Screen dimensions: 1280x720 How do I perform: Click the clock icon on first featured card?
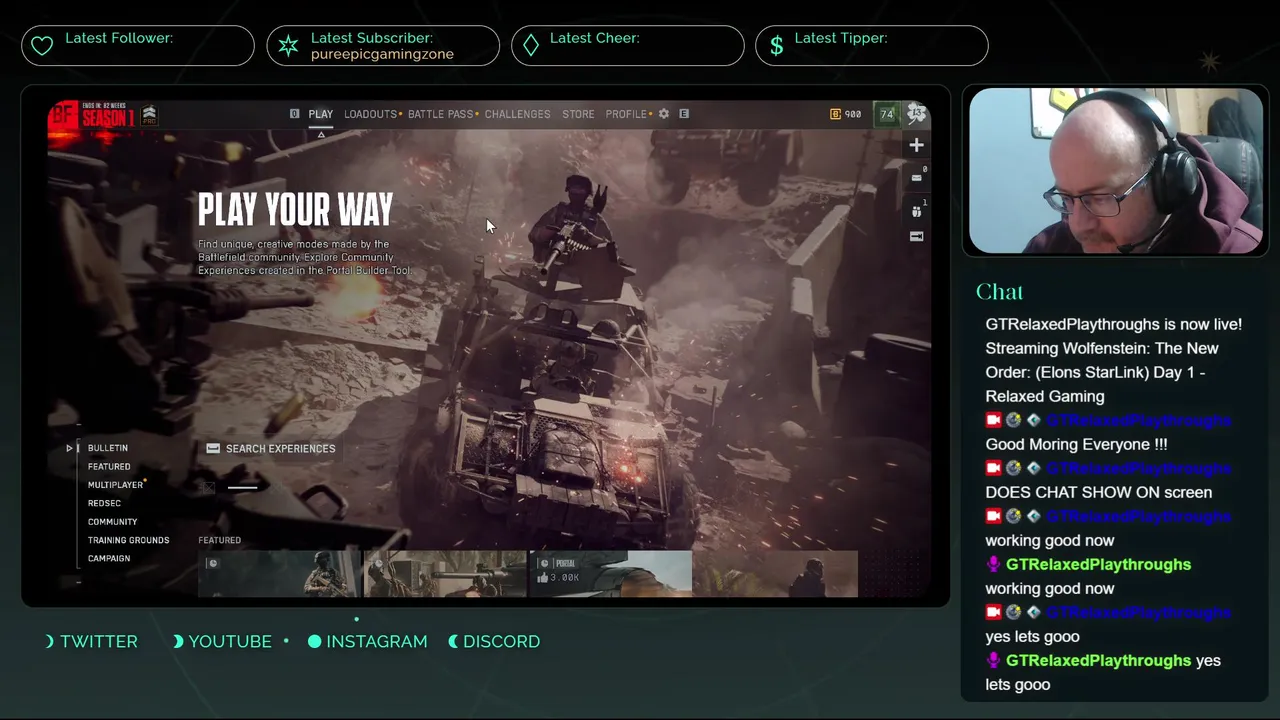pyautogui.click(x=212, y=563)
